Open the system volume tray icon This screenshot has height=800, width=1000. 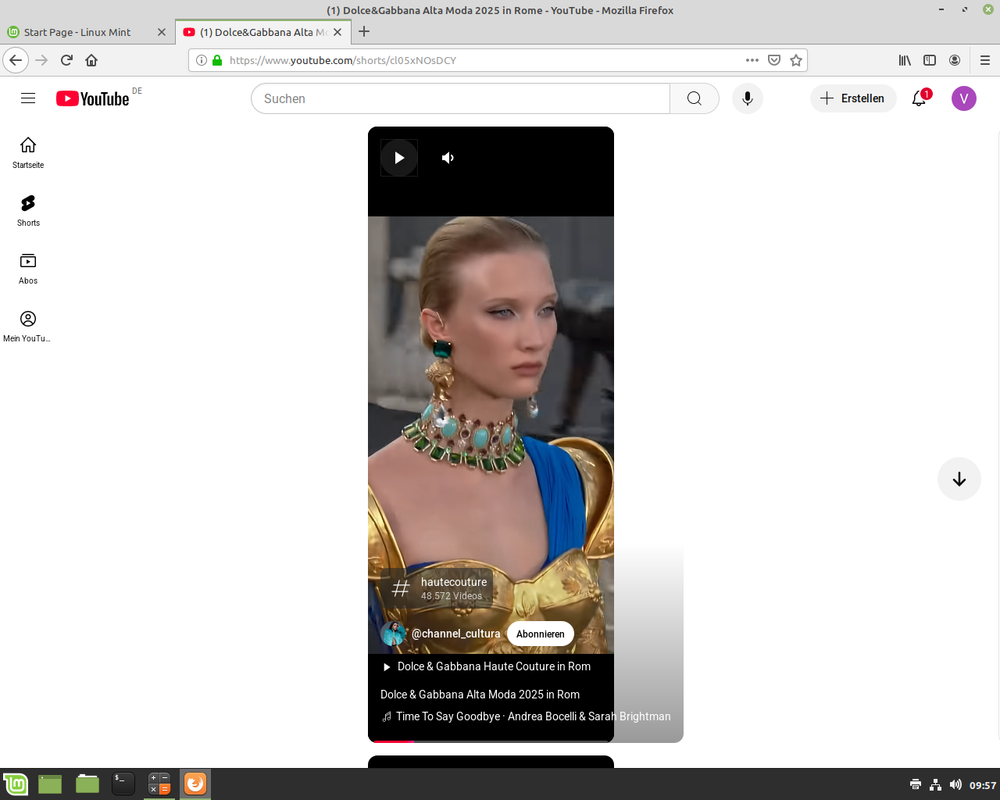coord(955,785)
